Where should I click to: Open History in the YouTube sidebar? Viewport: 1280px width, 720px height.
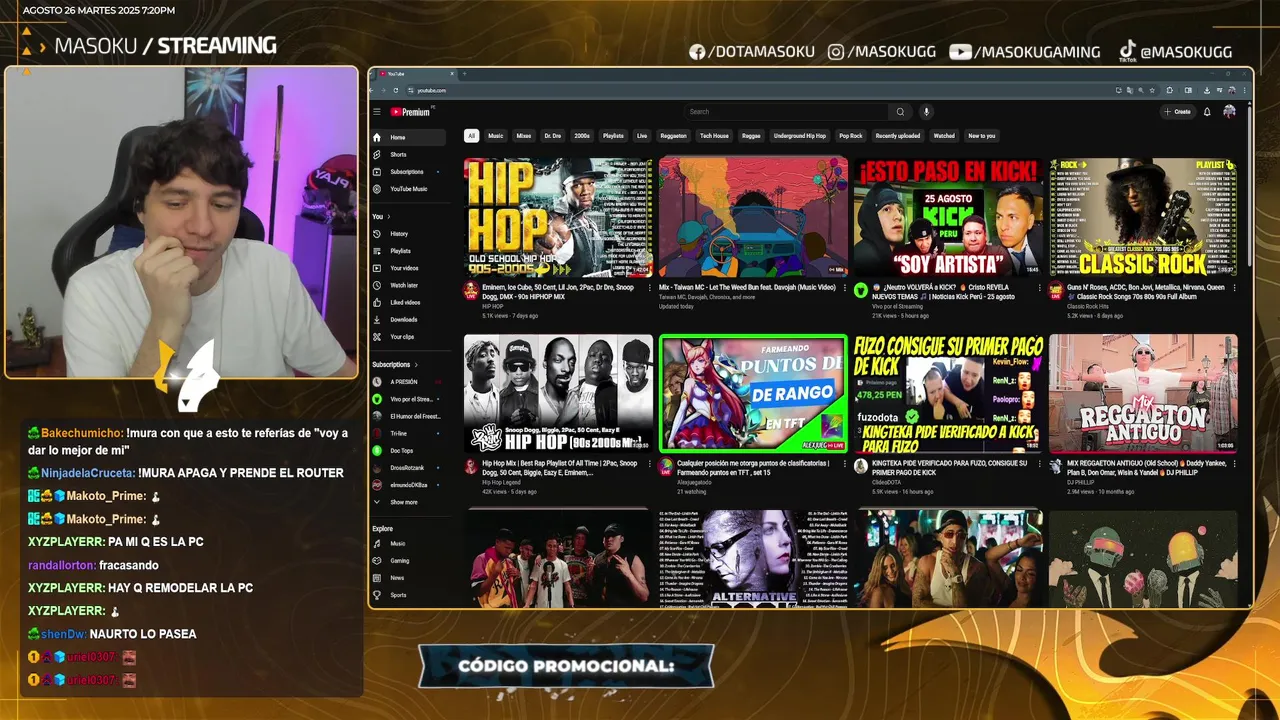pyautogui.click(x=408, y=233)
